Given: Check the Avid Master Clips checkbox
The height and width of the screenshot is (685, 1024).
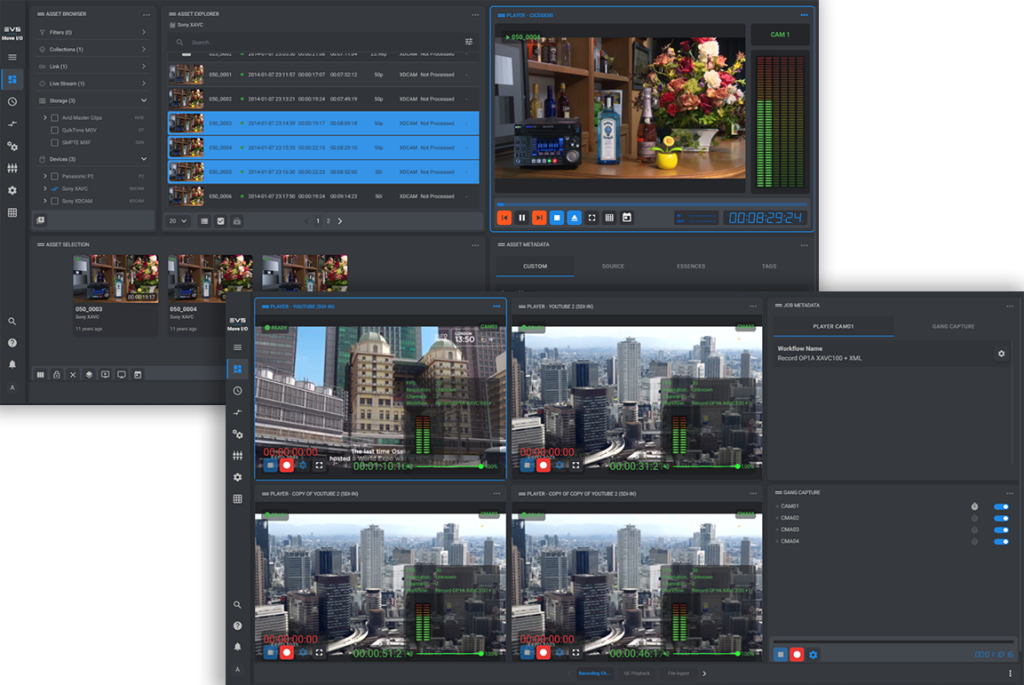Looking at the screenshot, I should pyautogui.click(x=54, y=118).
